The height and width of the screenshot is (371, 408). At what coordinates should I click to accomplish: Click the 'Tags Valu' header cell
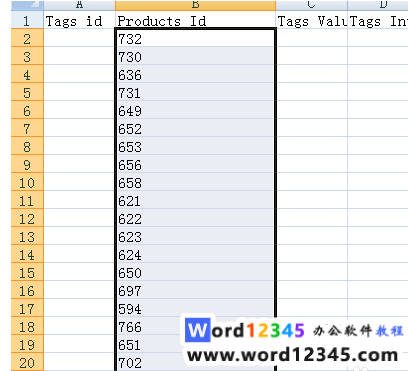coord(312,20)
